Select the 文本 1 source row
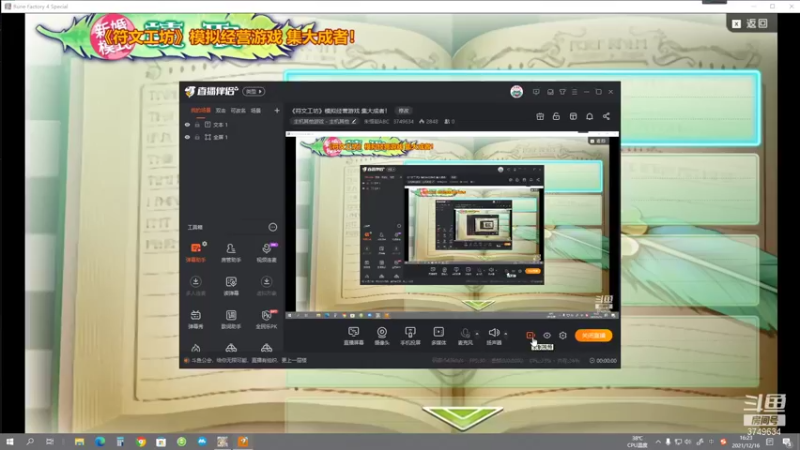This screenshot has height=450, width=800. [233, 124]
